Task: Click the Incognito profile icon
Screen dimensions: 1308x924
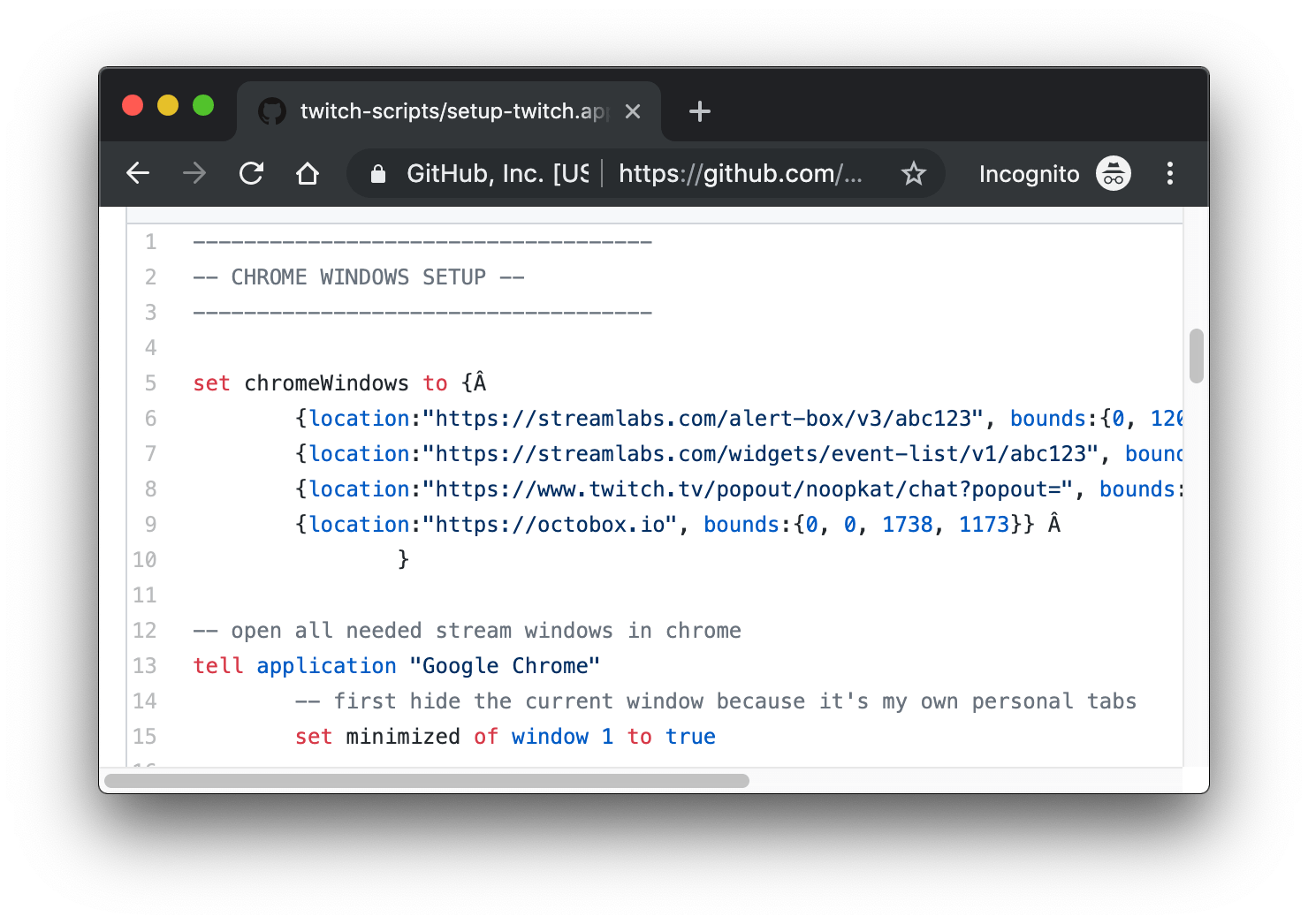Action: tap(1114, 173)
